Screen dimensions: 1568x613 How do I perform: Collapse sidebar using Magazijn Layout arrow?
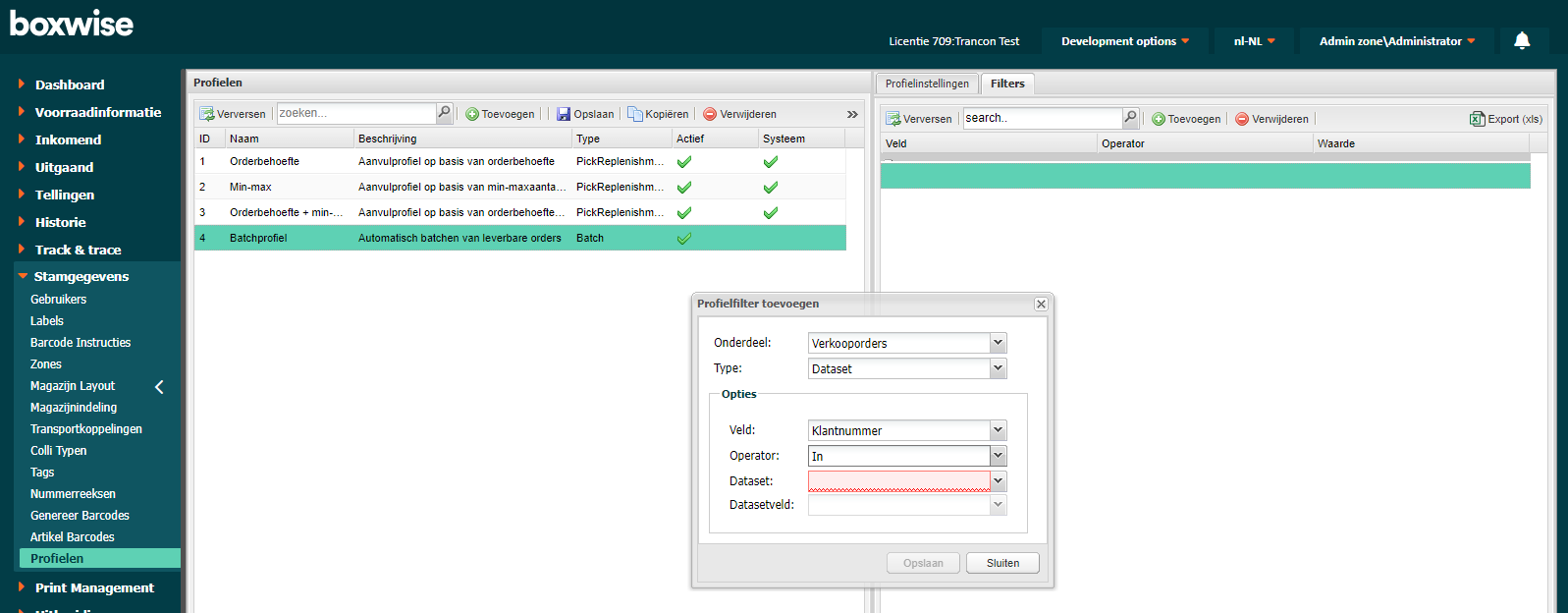tap(159, 387)
